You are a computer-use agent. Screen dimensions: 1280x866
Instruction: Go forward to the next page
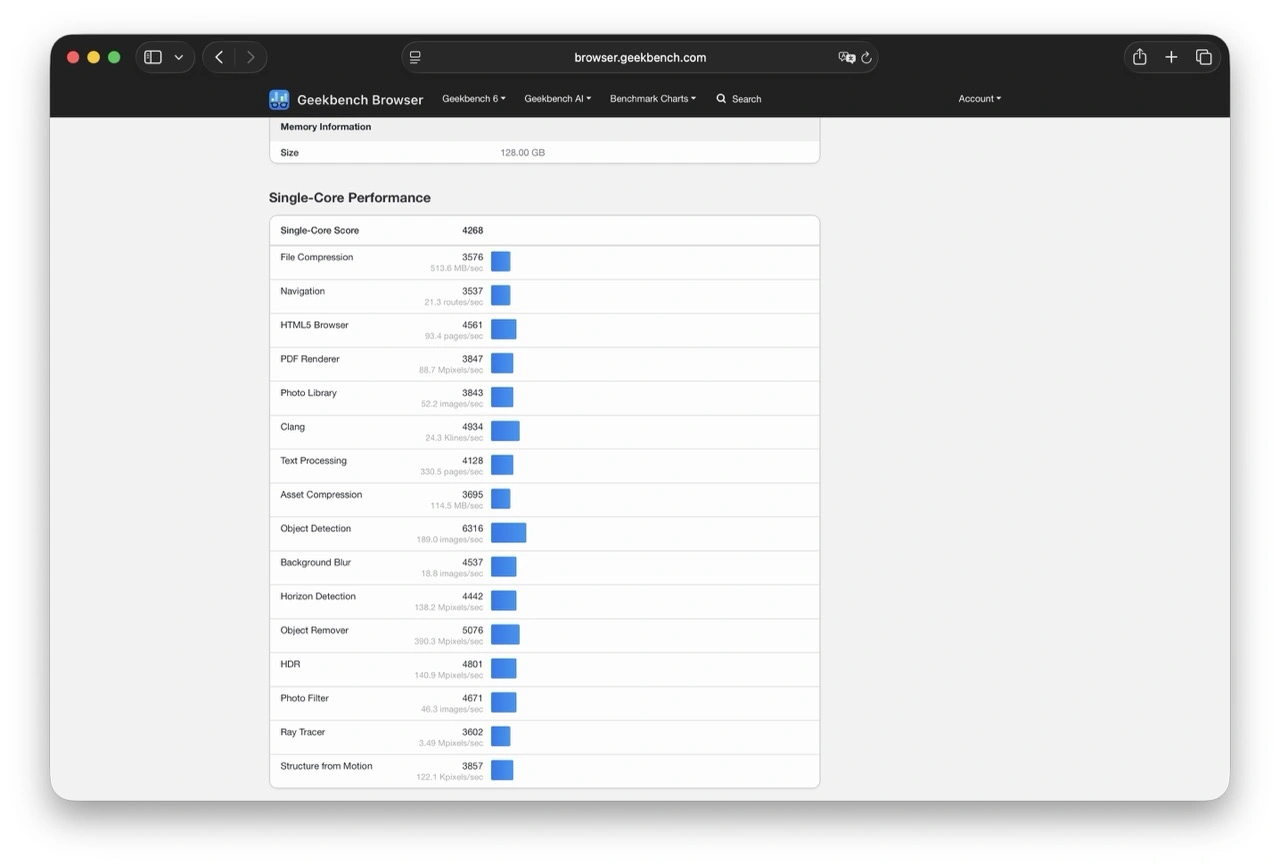(x=250, y=57)
